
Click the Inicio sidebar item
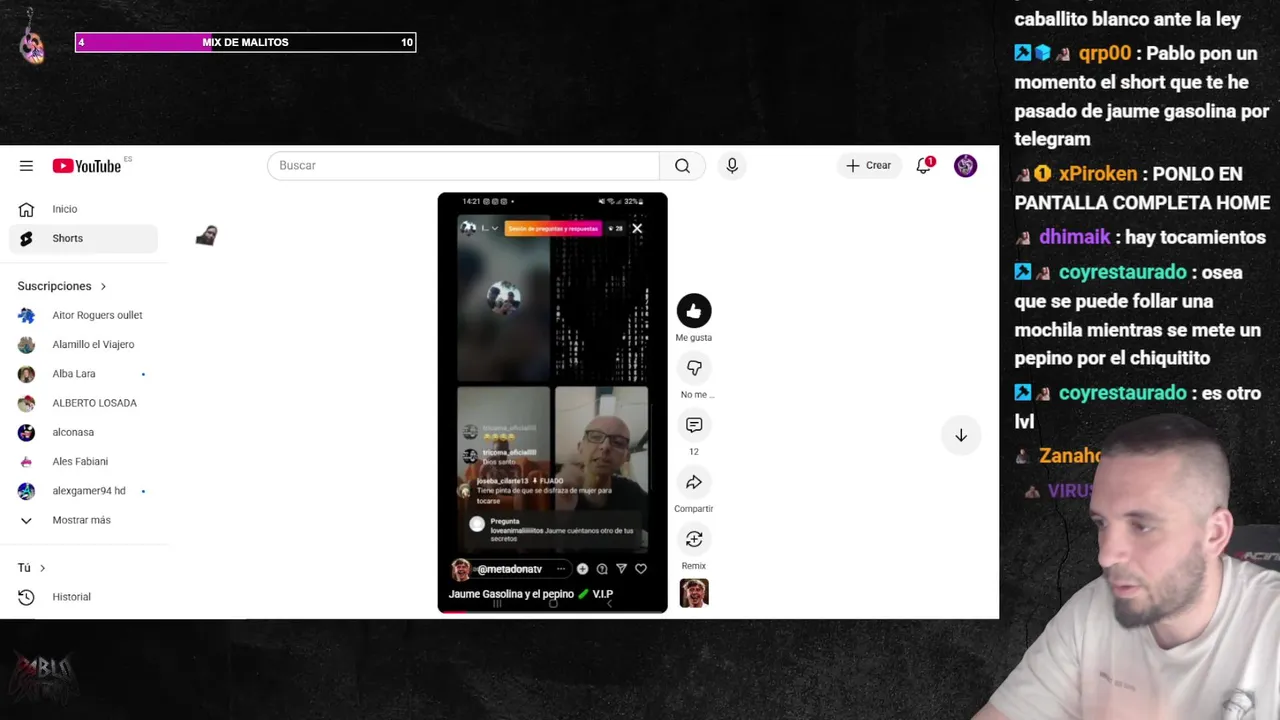[x=84, y=209]
